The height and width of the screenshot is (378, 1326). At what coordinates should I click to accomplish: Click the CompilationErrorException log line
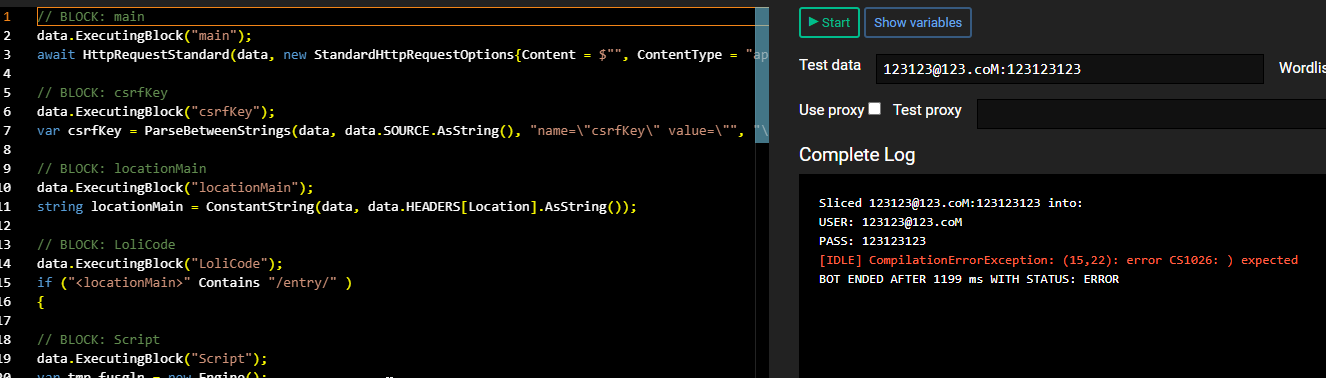pyautogui.click(x=1058, y=260)
